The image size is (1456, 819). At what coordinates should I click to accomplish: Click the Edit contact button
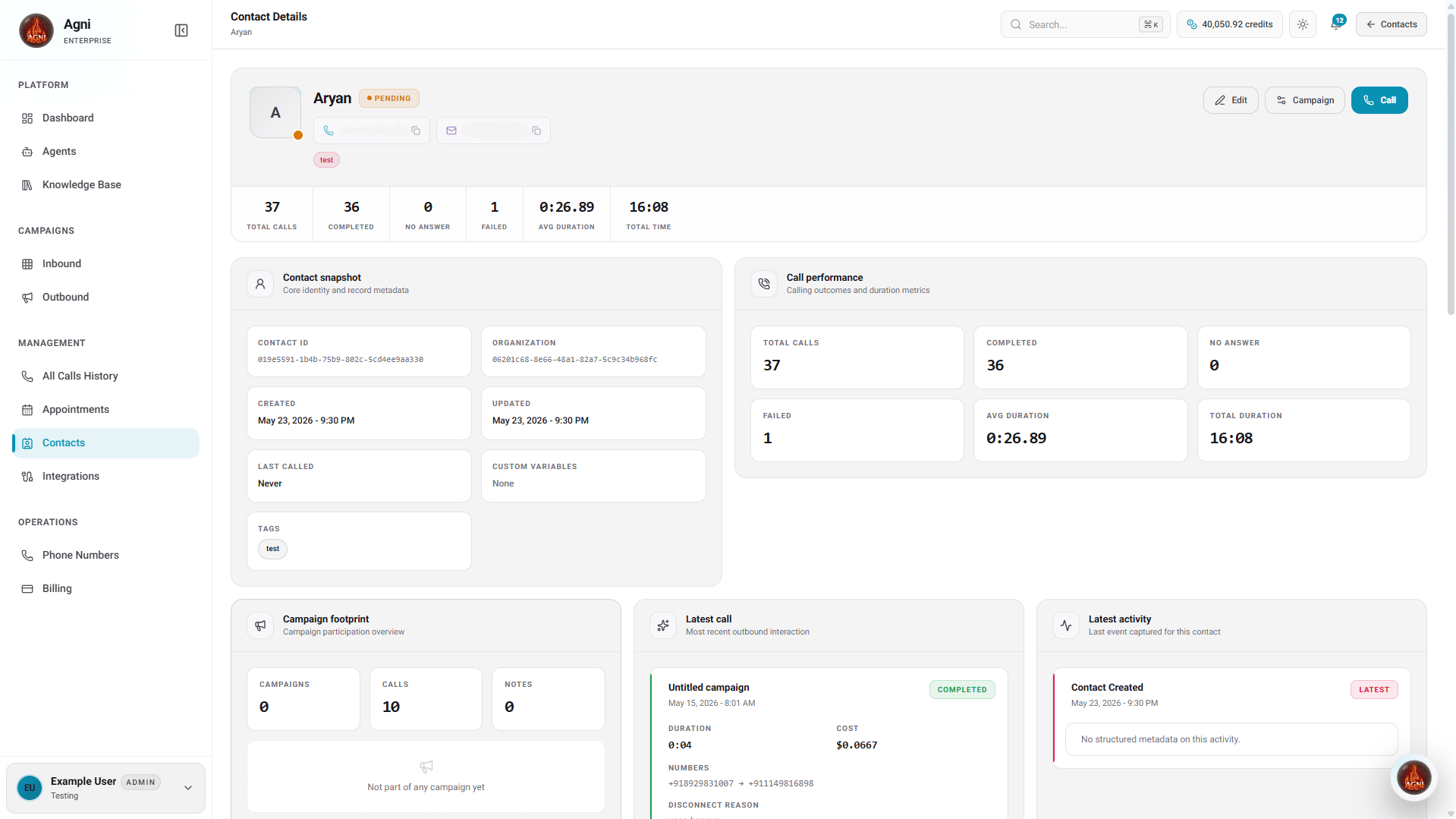tap(1231, 100)
